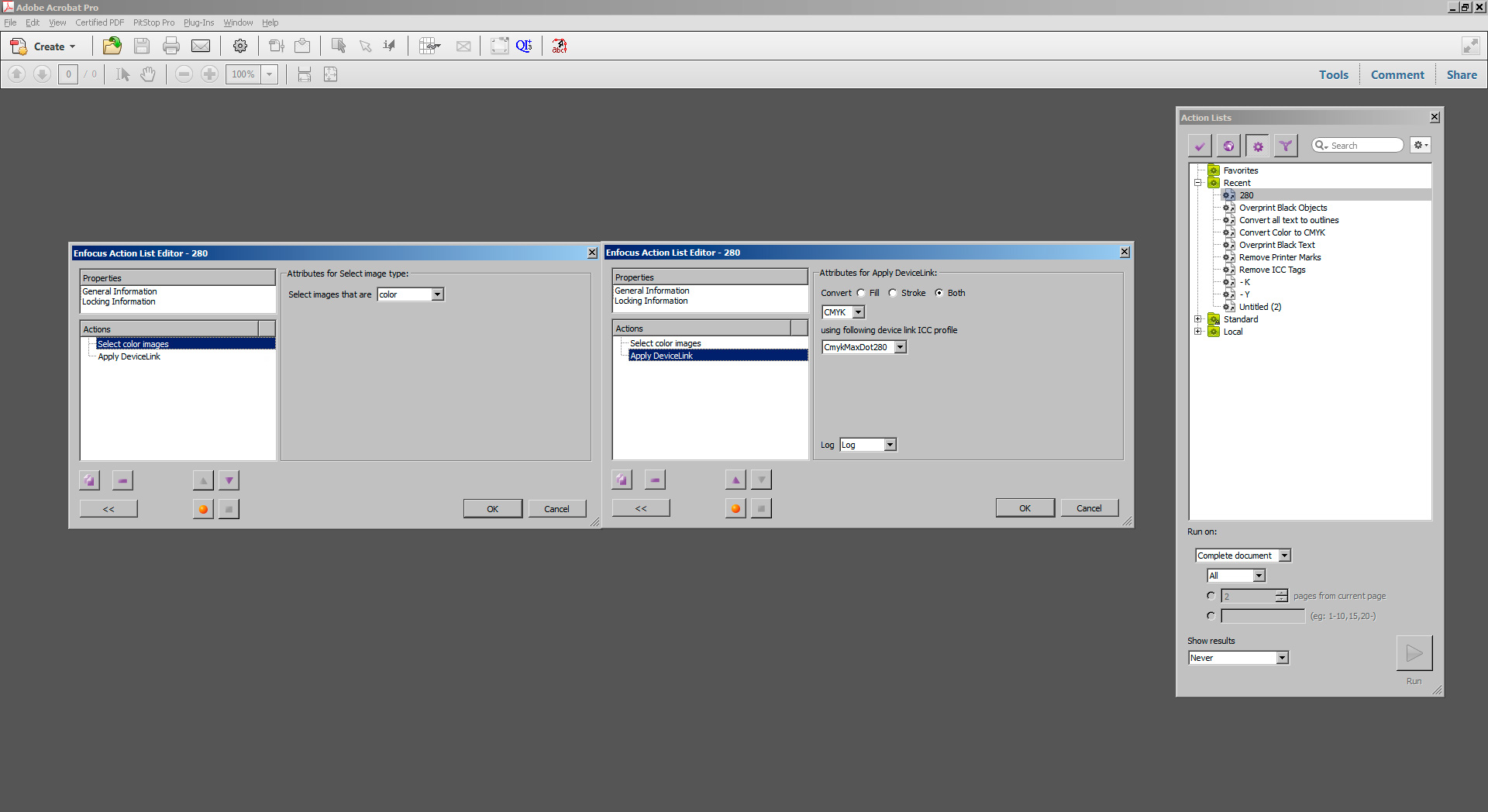The image size is (1488, 812).
Task: Move action up in the right editor window
Action: [x=735, y=480]
